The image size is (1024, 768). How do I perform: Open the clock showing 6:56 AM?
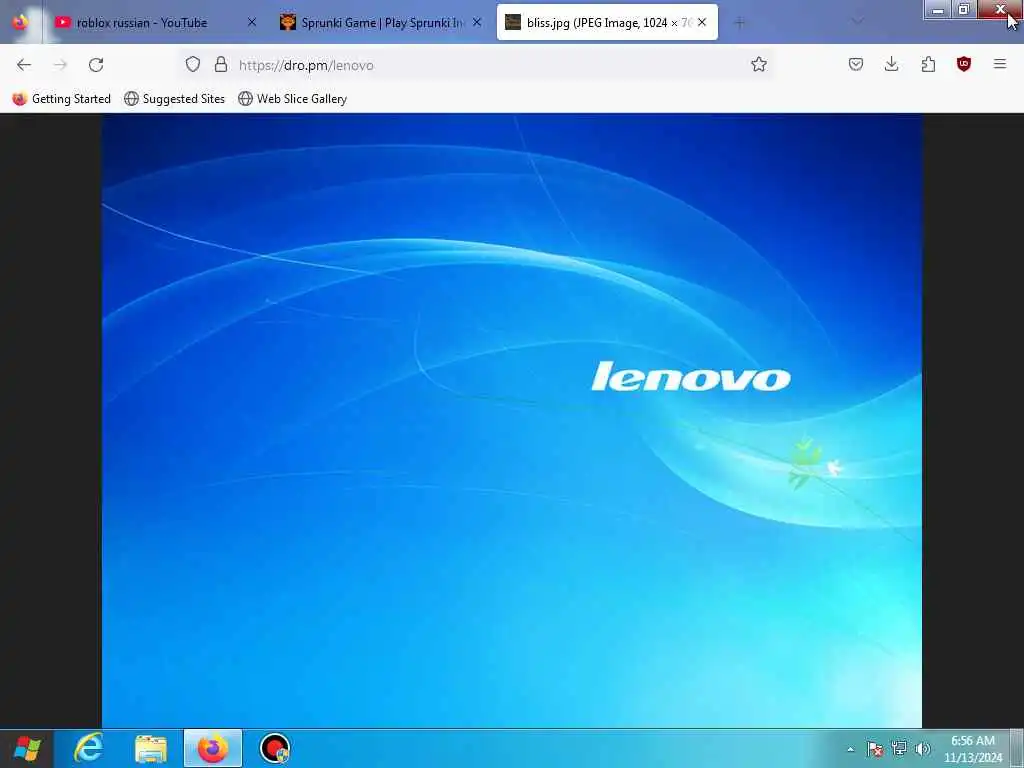(x=972, y=749)
